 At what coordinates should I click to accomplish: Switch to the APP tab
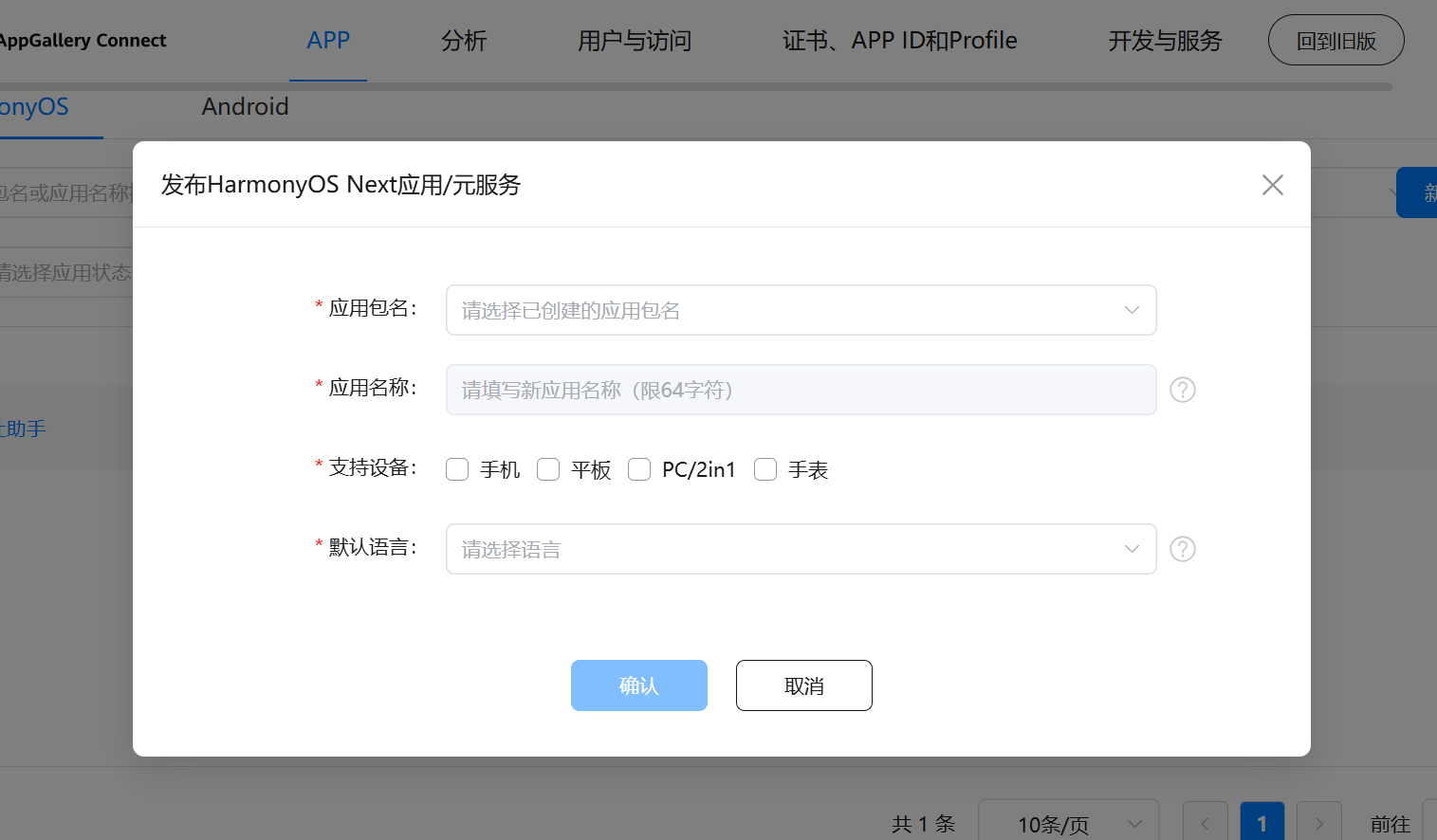pos(328,41)
